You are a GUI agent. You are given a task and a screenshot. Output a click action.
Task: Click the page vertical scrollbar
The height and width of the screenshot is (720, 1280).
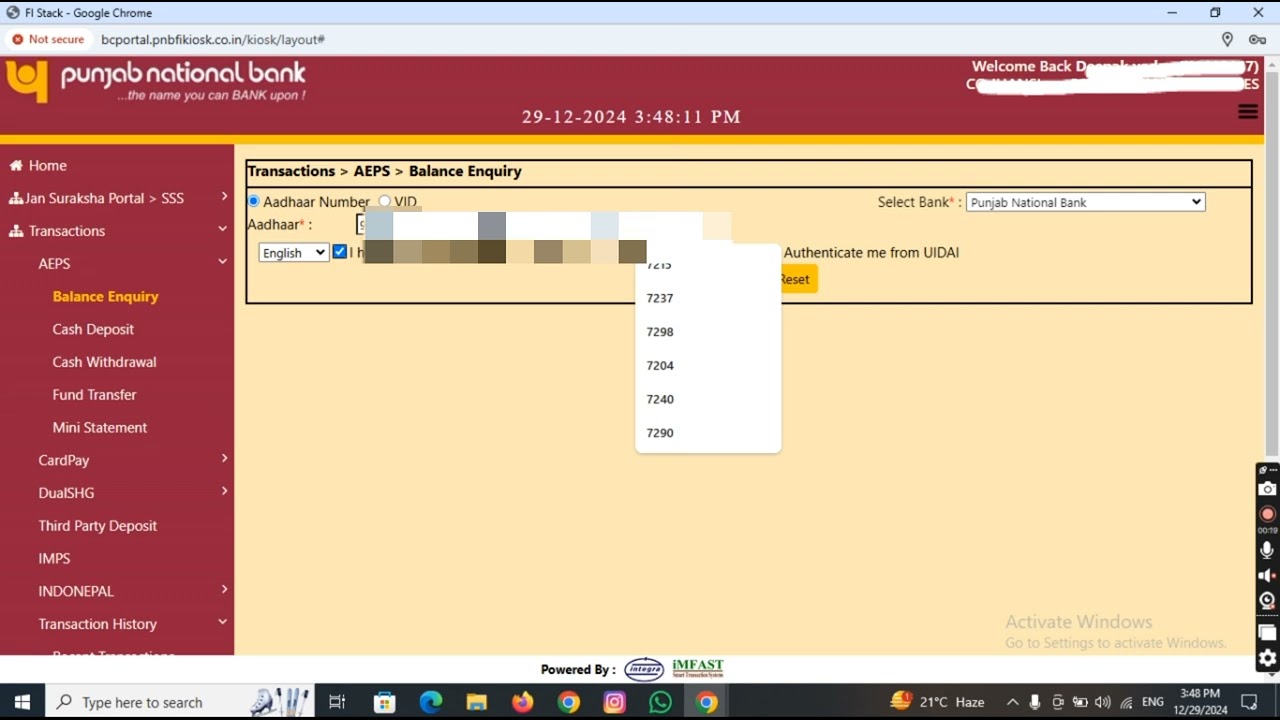pyautogui.click(x=1272, y=265)
